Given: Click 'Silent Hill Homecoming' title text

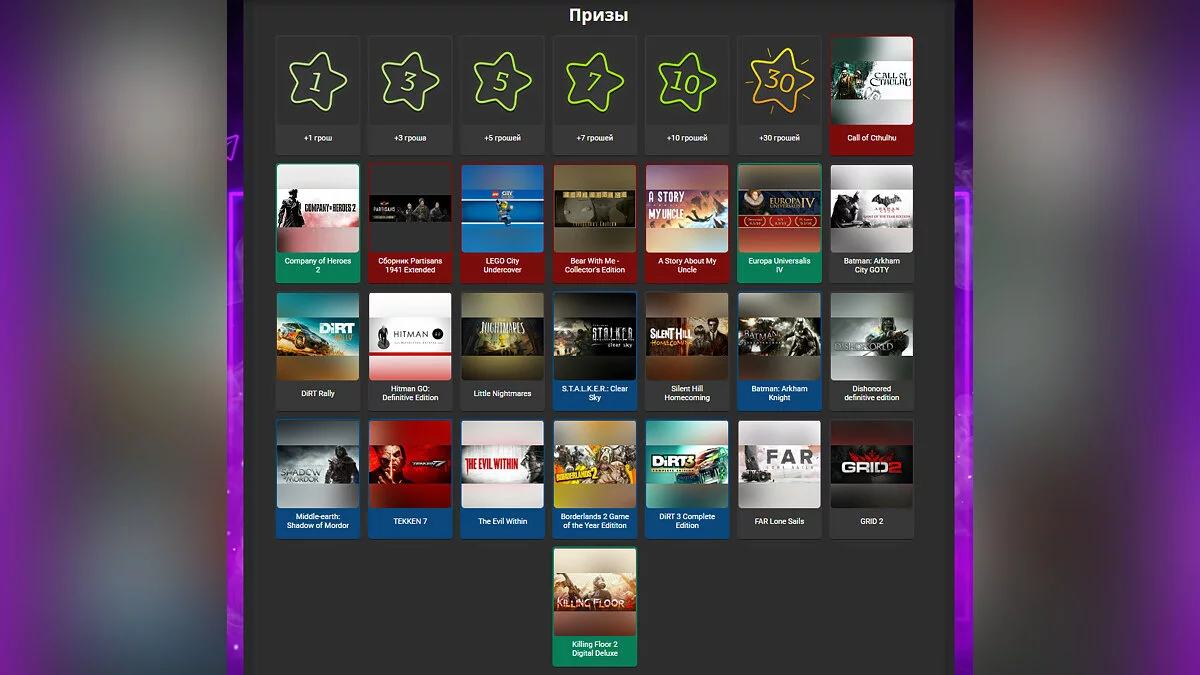Looking at the screenshot, I should pos(687,393).
